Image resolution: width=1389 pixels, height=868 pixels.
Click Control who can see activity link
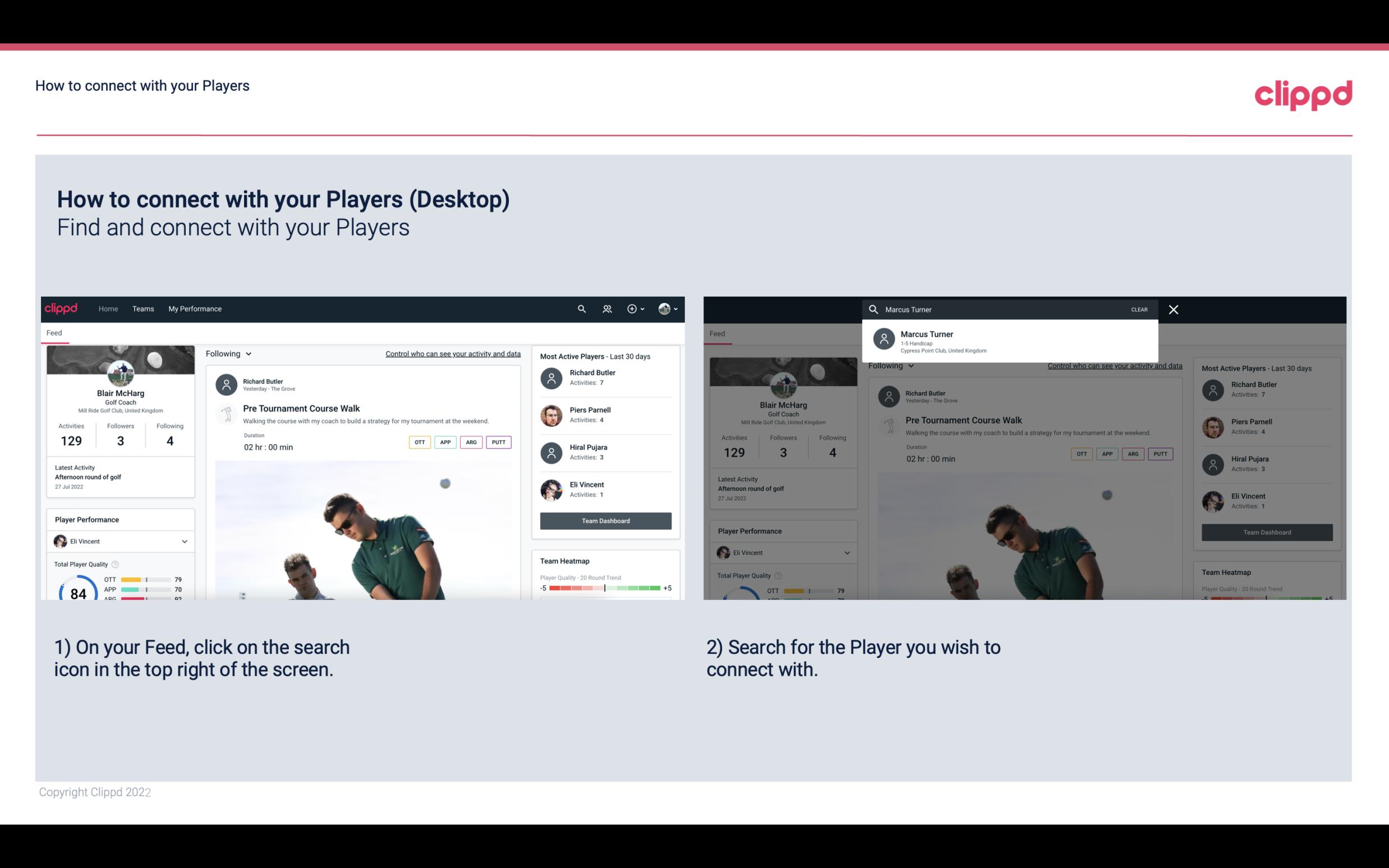tap(453, 354)
